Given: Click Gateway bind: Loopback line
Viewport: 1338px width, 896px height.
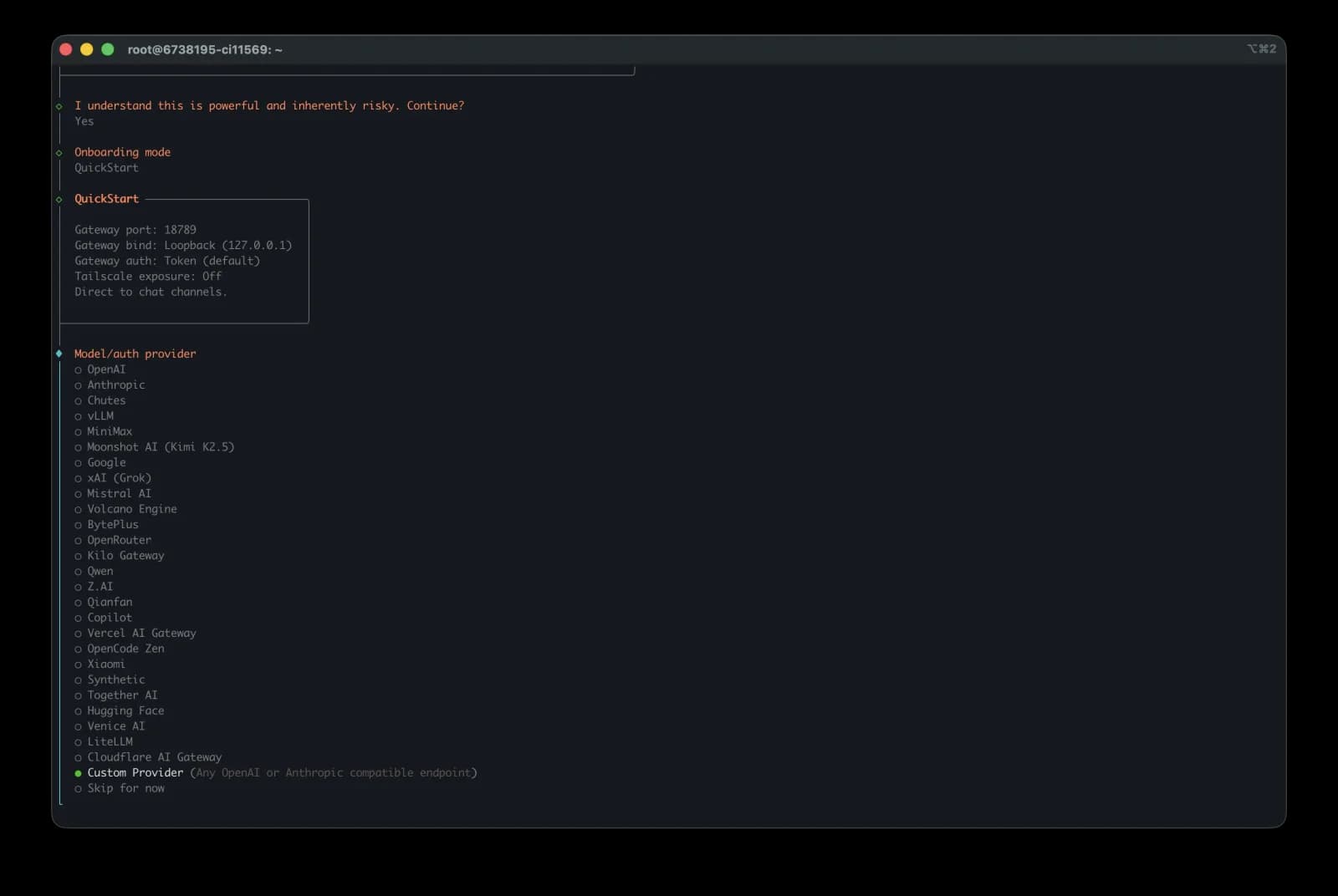Looking at the screenshot, I should tap(183, 246).
